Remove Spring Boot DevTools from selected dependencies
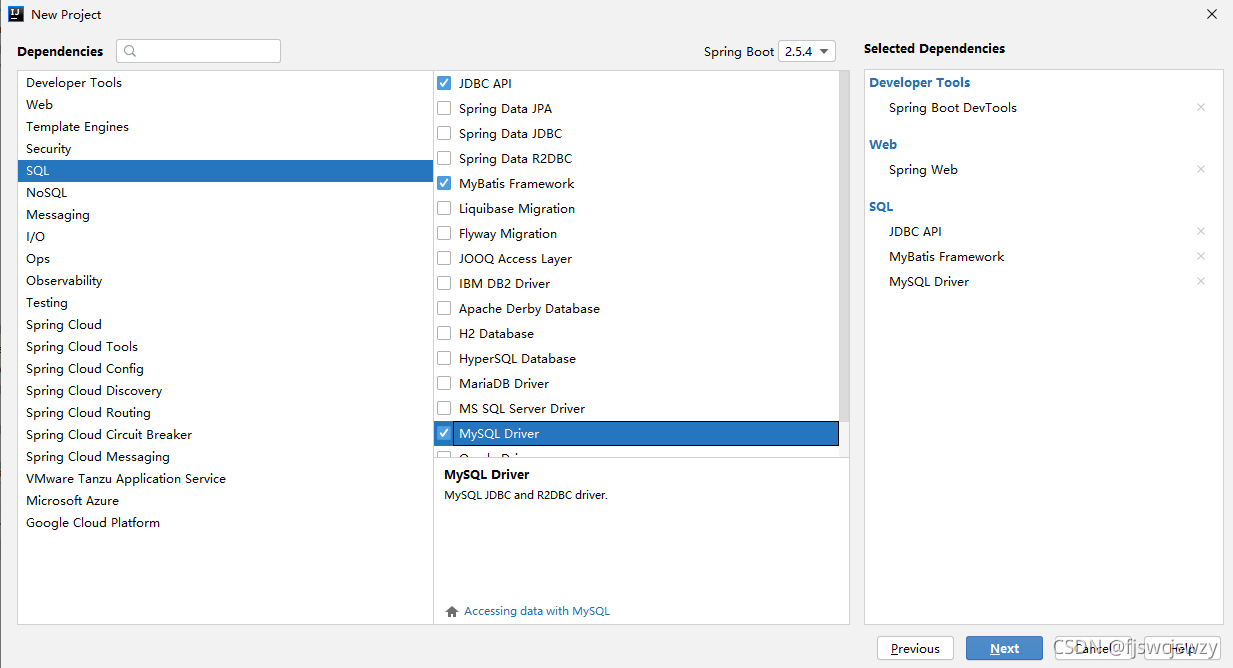1233x668 pixels. pyautogui.click(x=1201, y=107)
